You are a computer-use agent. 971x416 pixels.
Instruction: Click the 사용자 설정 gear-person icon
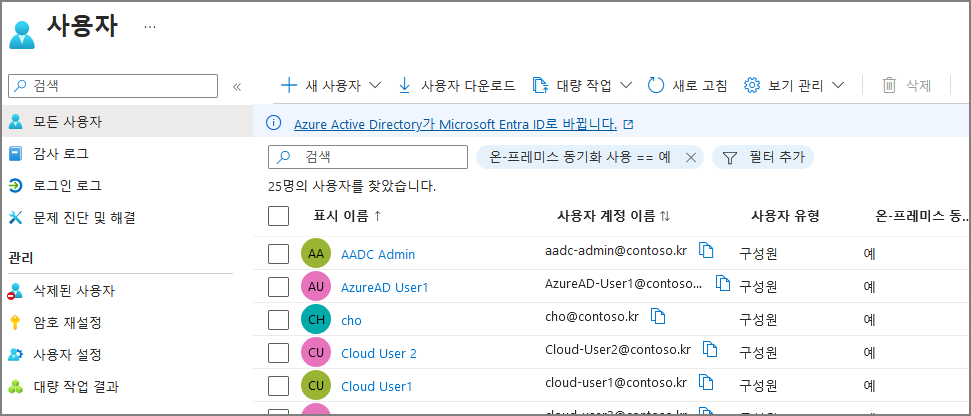[16, 355]
